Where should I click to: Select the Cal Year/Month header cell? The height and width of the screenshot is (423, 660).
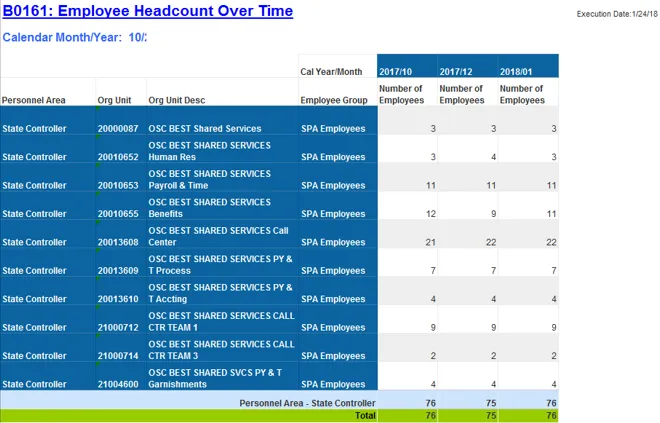click(x=331, y=72)
